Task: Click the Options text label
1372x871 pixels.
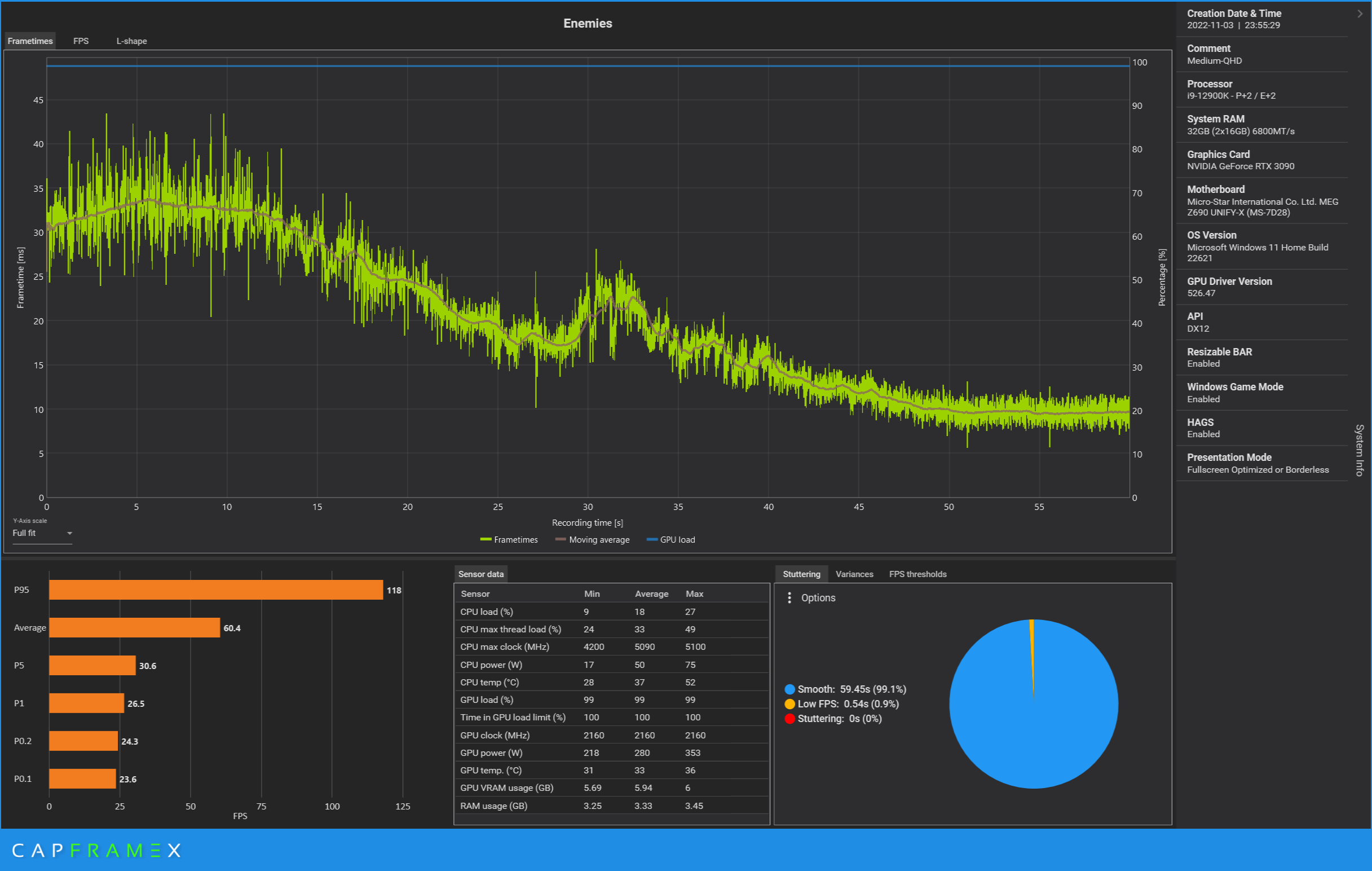Action: 818,597
